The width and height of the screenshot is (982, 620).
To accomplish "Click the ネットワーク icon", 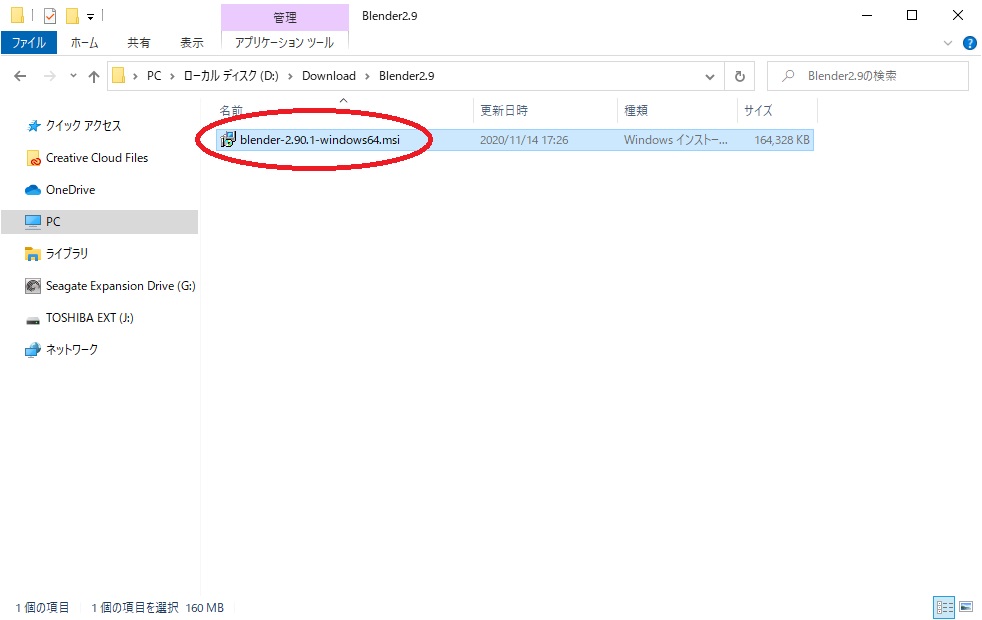I will pyautogui.click(x=33, y=350).
